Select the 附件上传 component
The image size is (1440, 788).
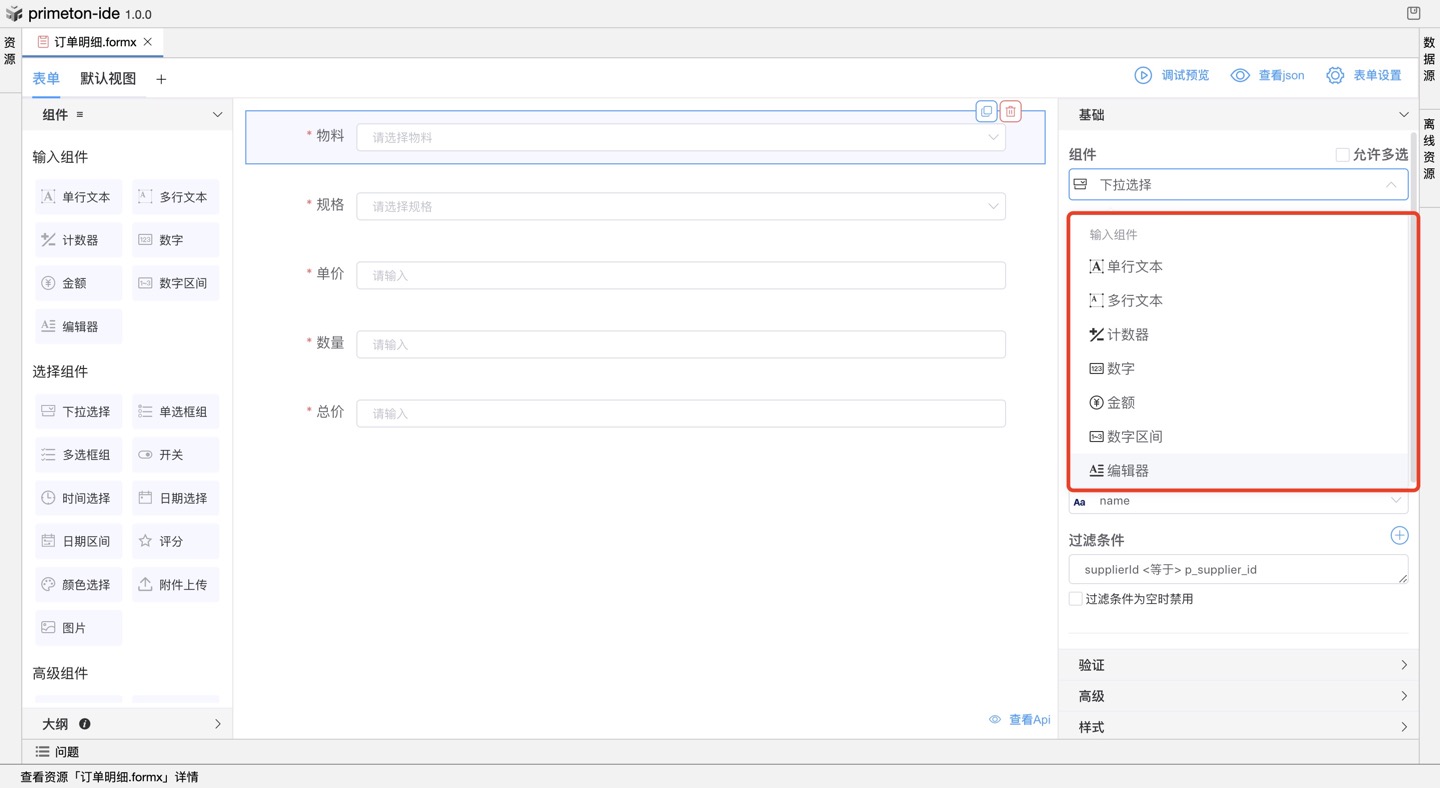pyautogui.click(x=174, y=584)
